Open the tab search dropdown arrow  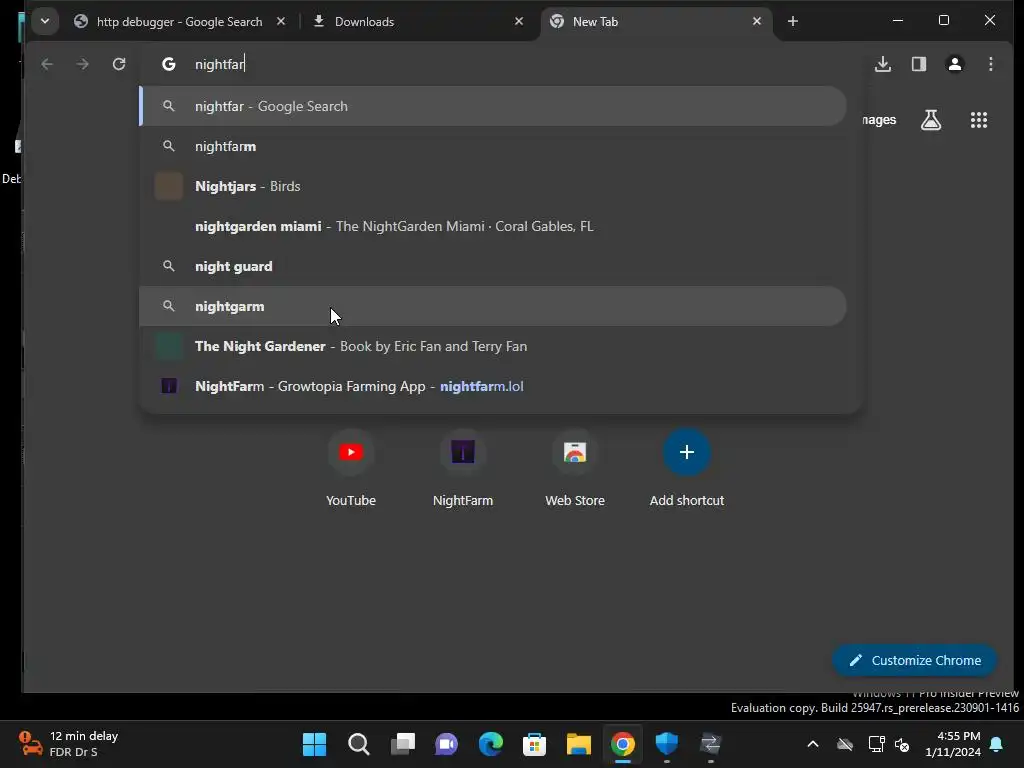[44, 21]
